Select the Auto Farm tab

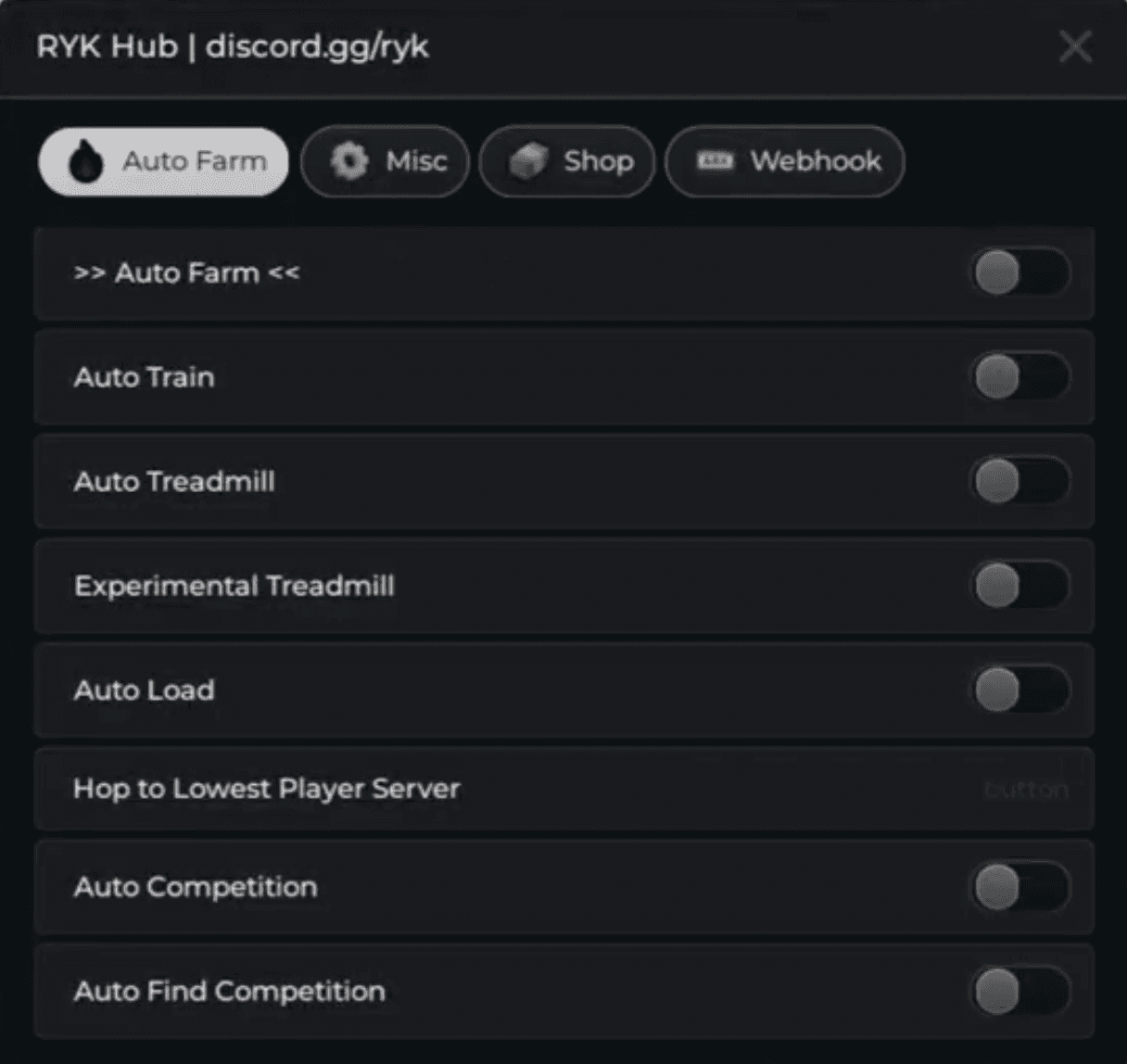pyautogui.click(x=163, y=161)
